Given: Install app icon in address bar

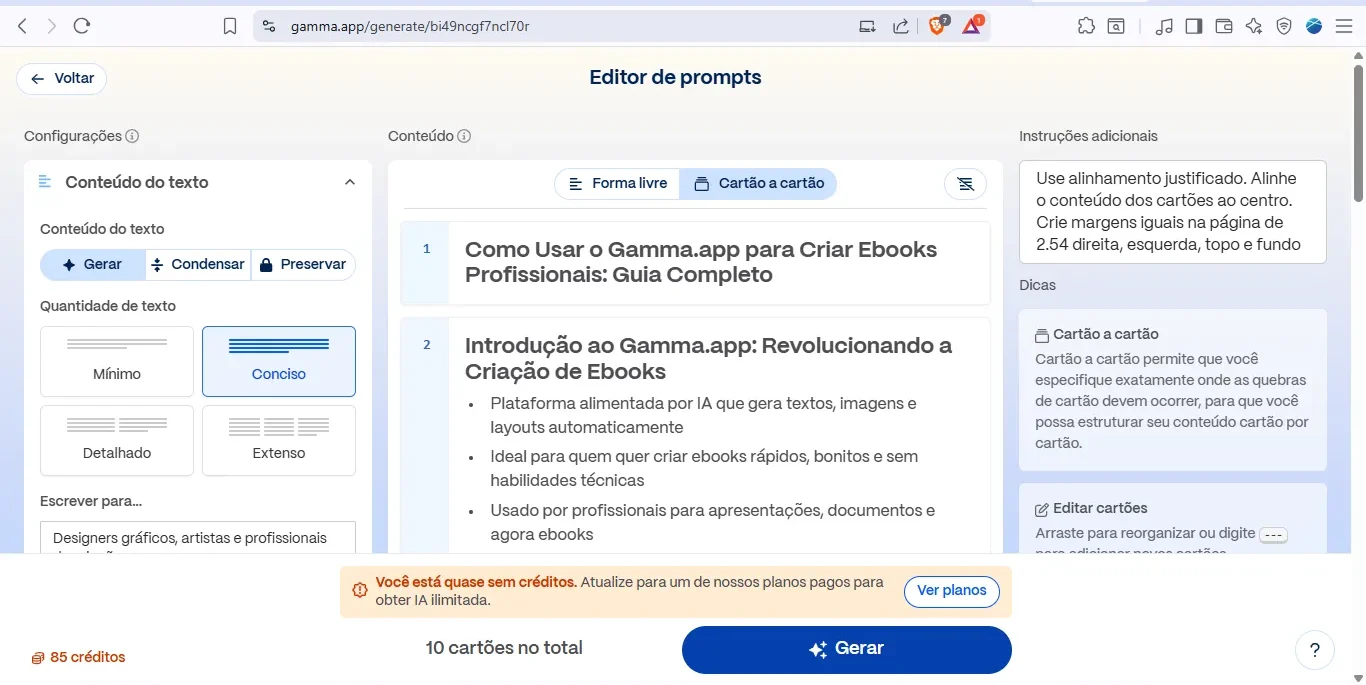Looking at the screenshot, I should 867,26.
